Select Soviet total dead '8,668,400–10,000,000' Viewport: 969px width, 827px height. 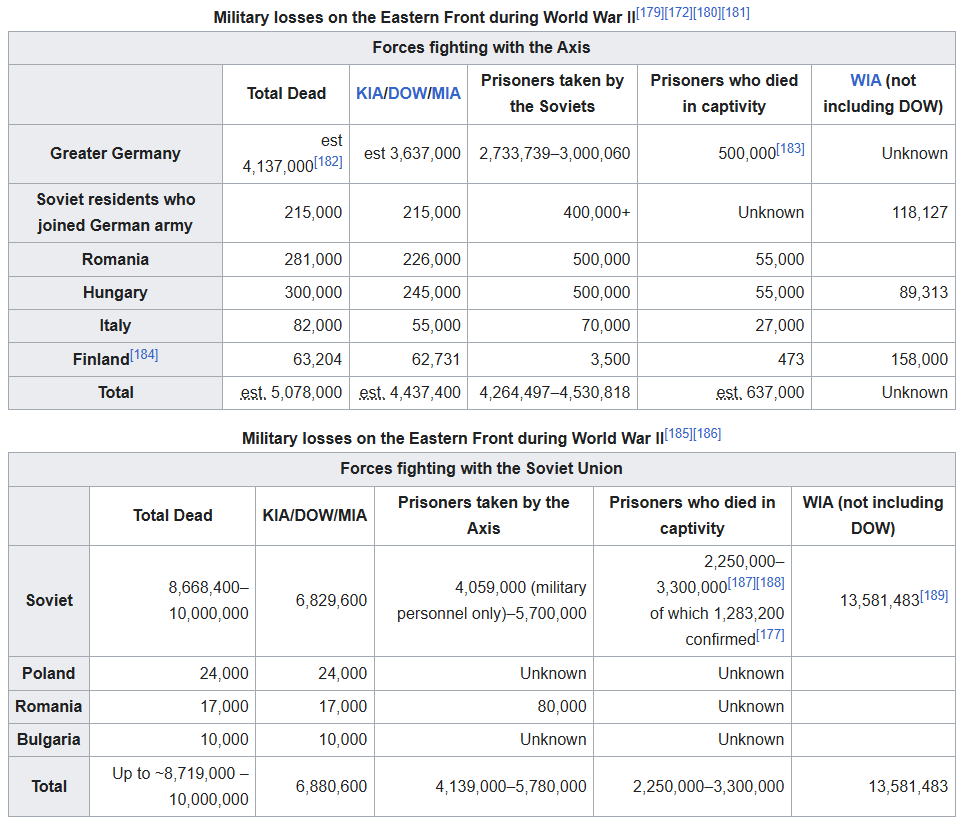pyautogui.click(x=208, y=601)
